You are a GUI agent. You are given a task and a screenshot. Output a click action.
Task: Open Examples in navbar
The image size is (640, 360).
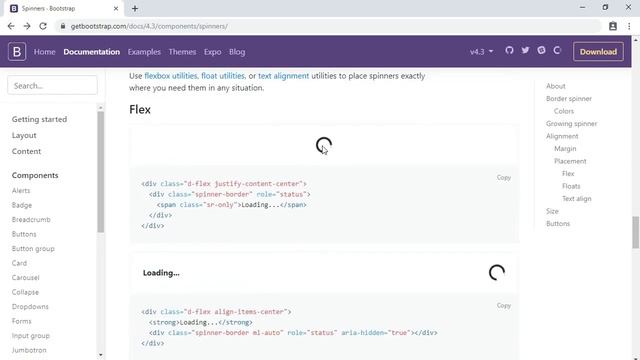click(144, 52)
